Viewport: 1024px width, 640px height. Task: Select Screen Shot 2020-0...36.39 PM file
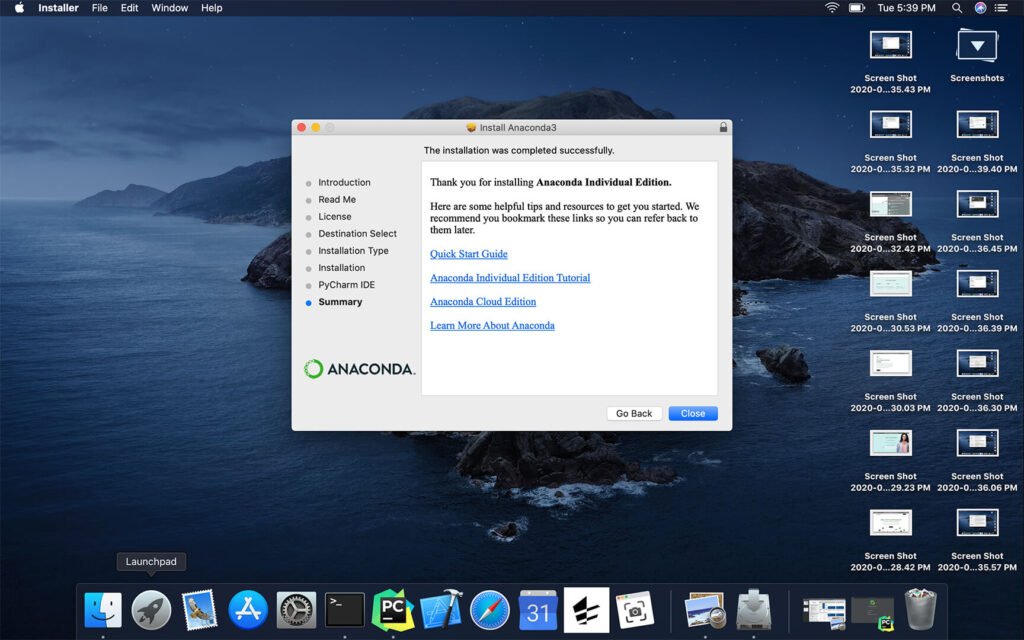click(x=977, y=283)
